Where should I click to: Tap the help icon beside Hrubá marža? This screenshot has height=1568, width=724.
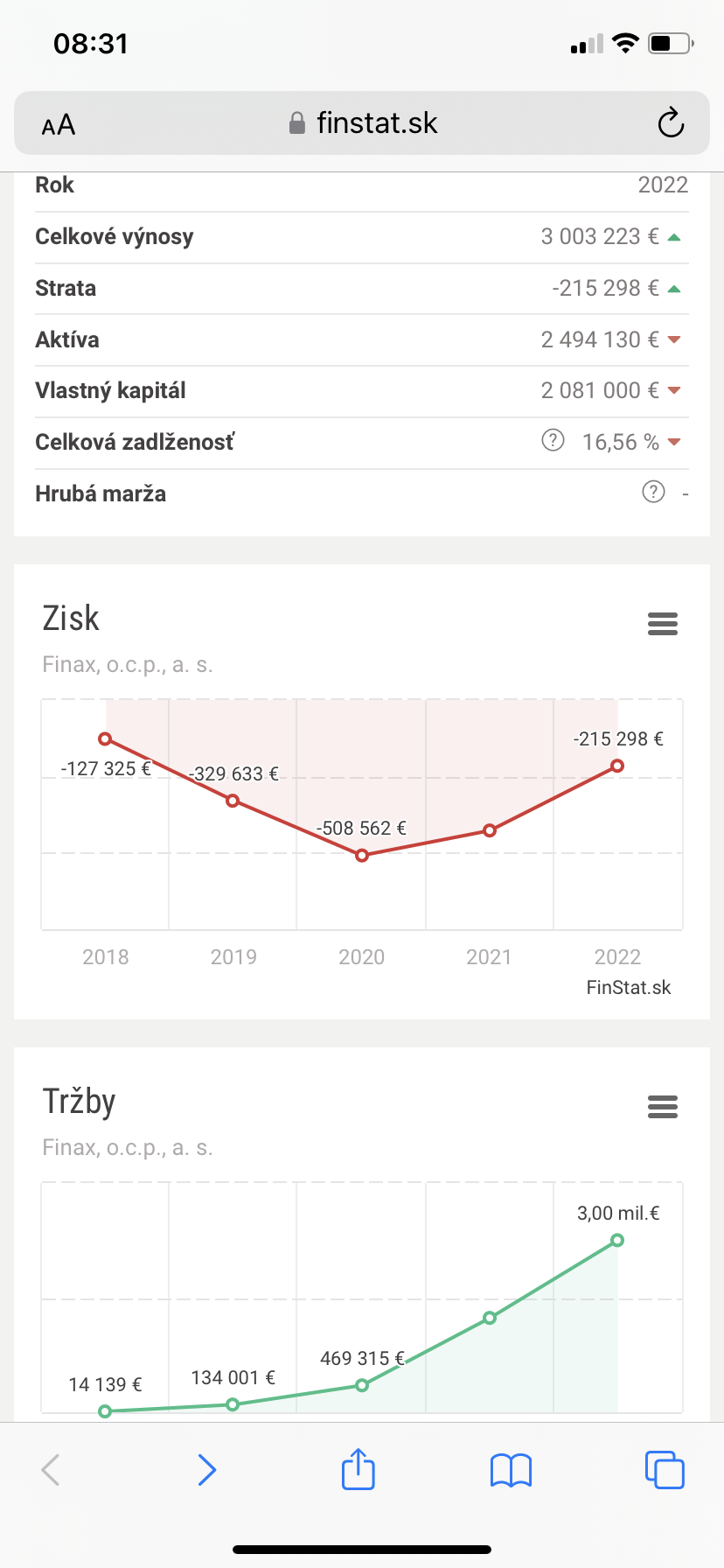[x=653, y=492]
